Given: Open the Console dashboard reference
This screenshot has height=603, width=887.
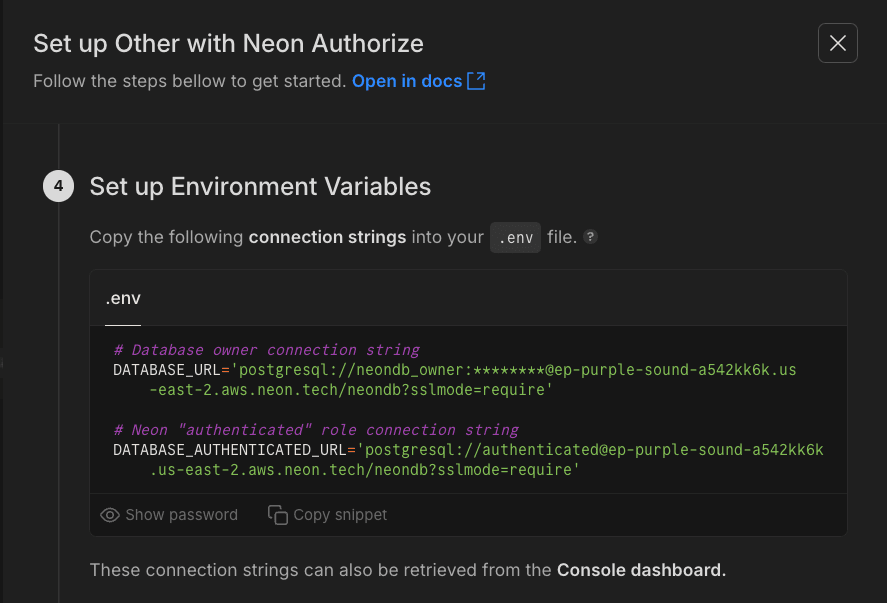Looking at the screenshot, I should coord(641,569).
